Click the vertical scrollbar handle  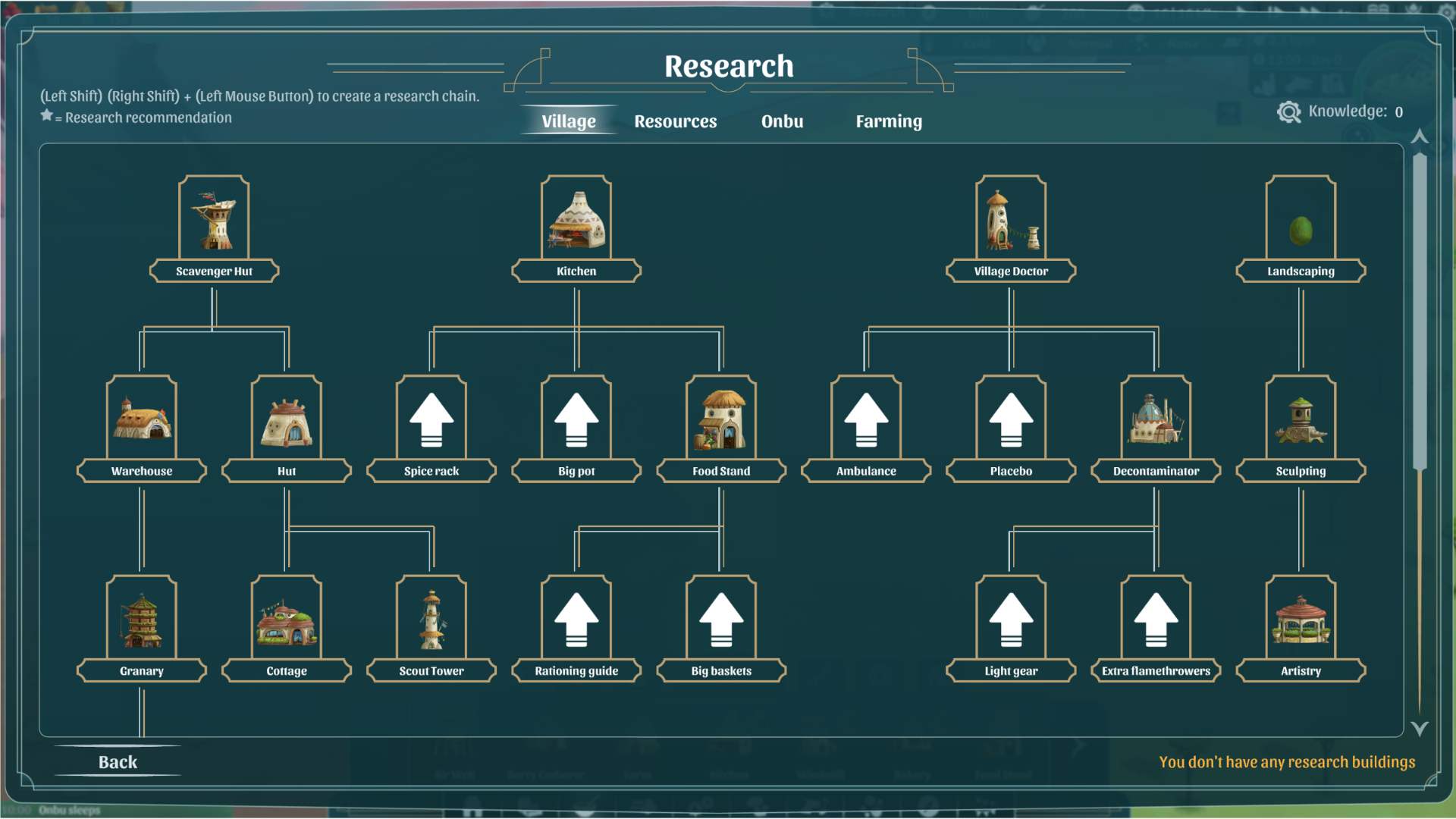(x=1420, y=311)
